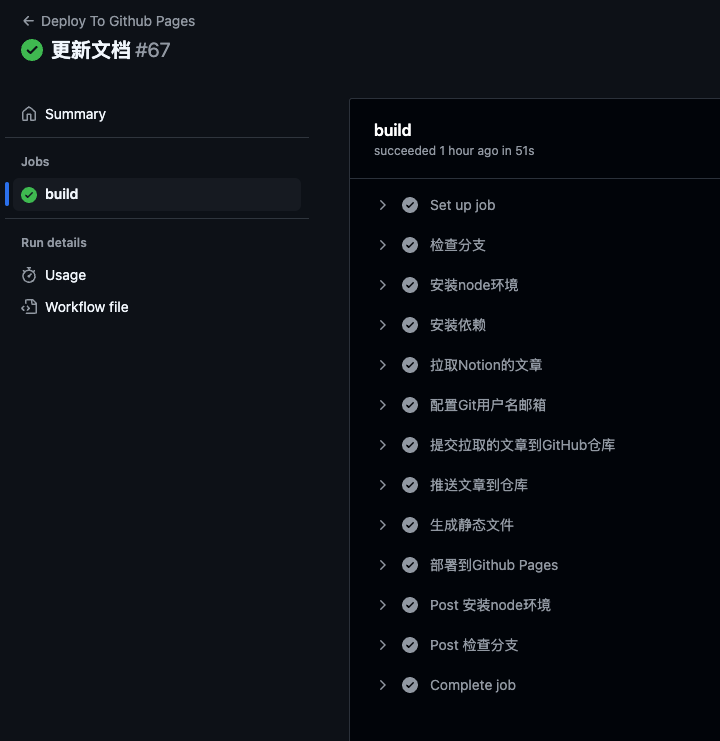
Task: Expand the Post 检查分支 step chevron
Action: [x=383, y=645]
